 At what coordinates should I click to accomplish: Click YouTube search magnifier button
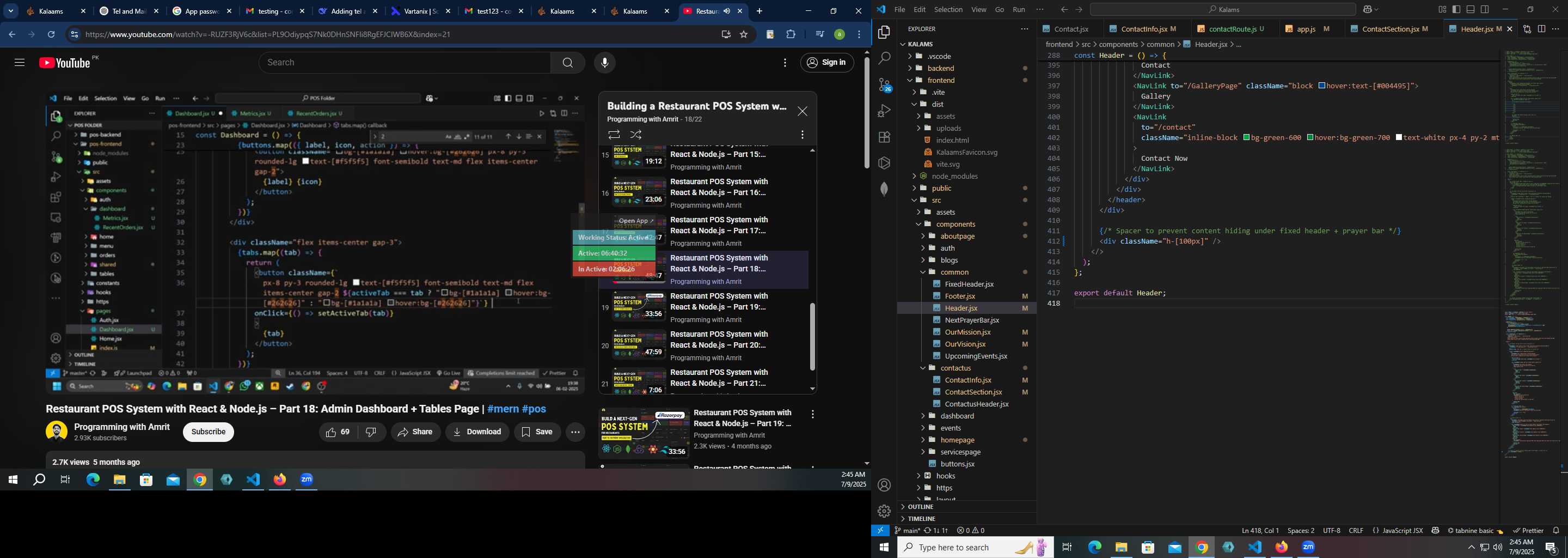567,63
